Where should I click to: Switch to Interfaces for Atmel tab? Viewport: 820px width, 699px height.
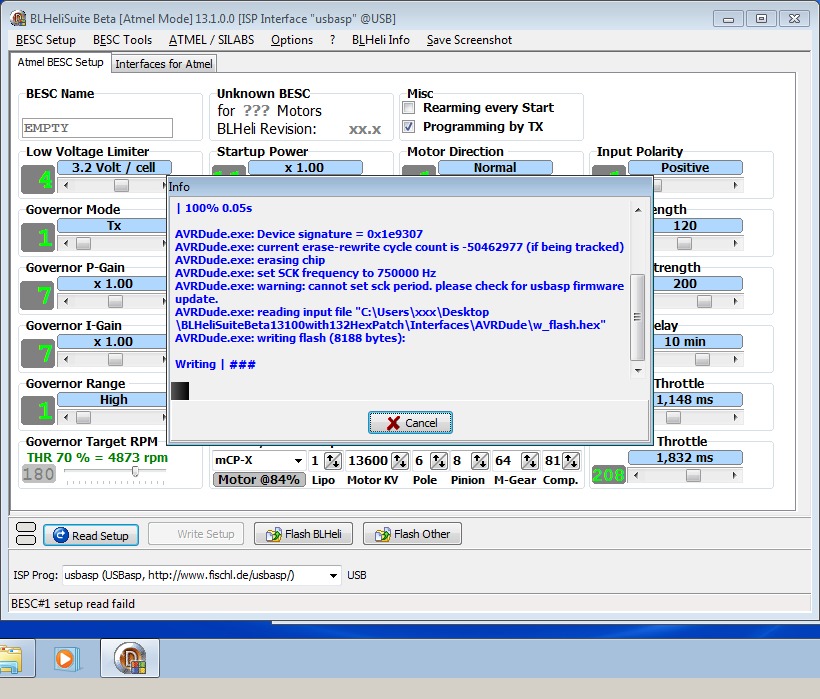[164, 64]
